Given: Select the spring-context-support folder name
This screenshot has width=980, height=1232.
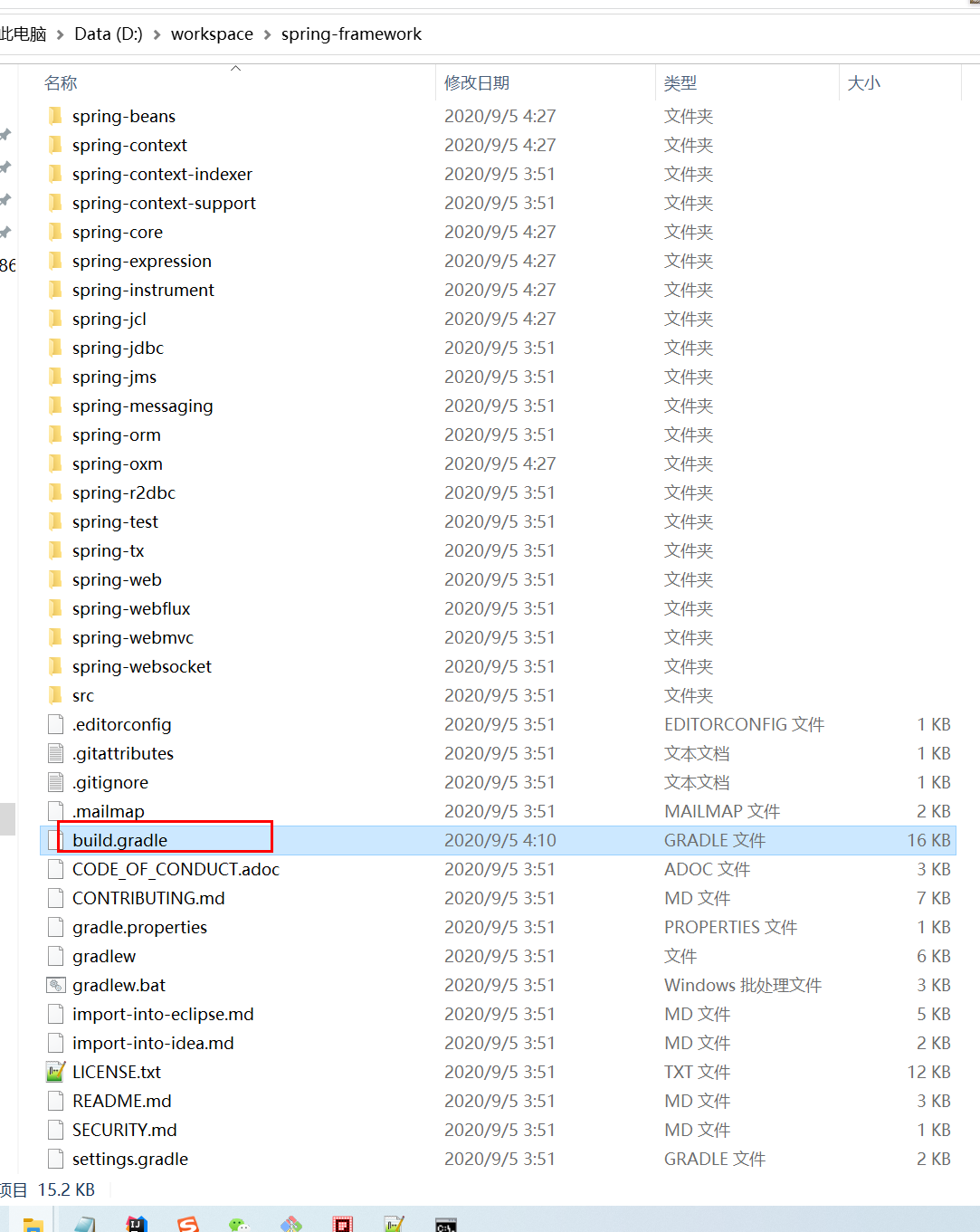Looking at the screenshot, I should point(164,203).
